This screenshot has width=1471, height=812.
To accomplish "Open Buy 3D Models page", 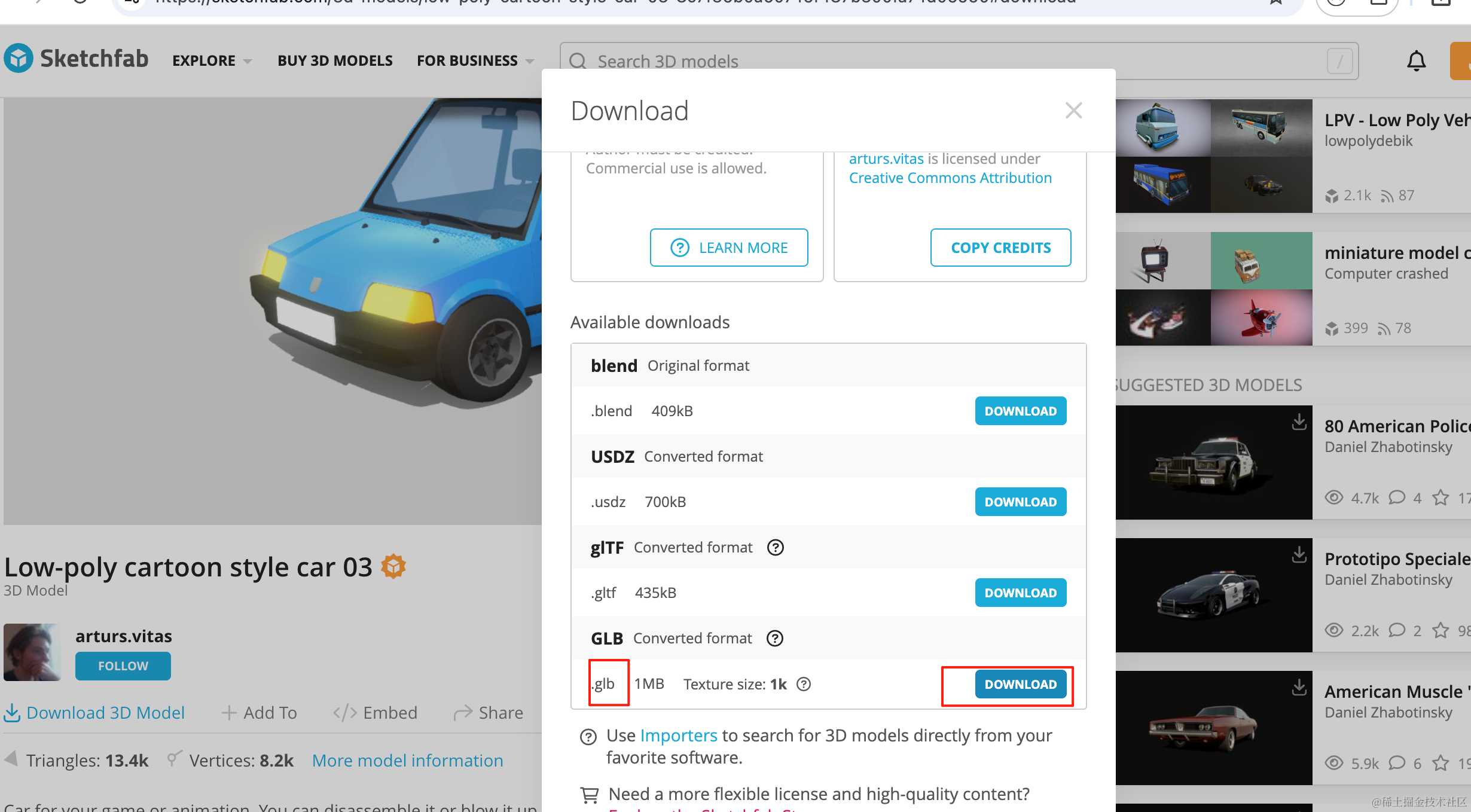I will (335, 60).
